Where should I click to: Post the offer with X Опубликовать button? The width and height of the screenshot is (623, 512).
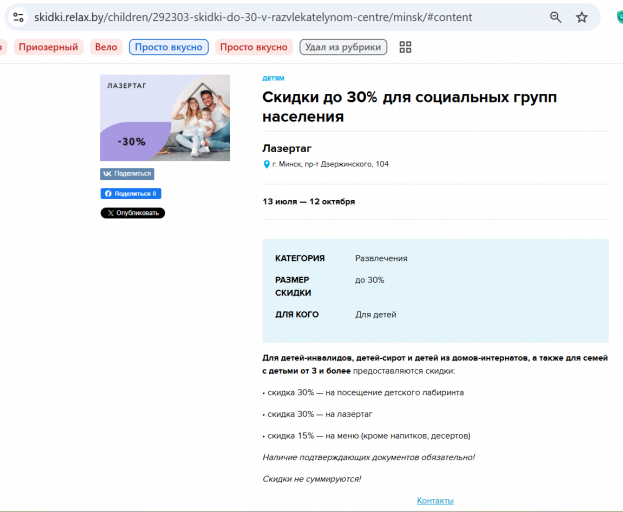click(x=133, y=213)
